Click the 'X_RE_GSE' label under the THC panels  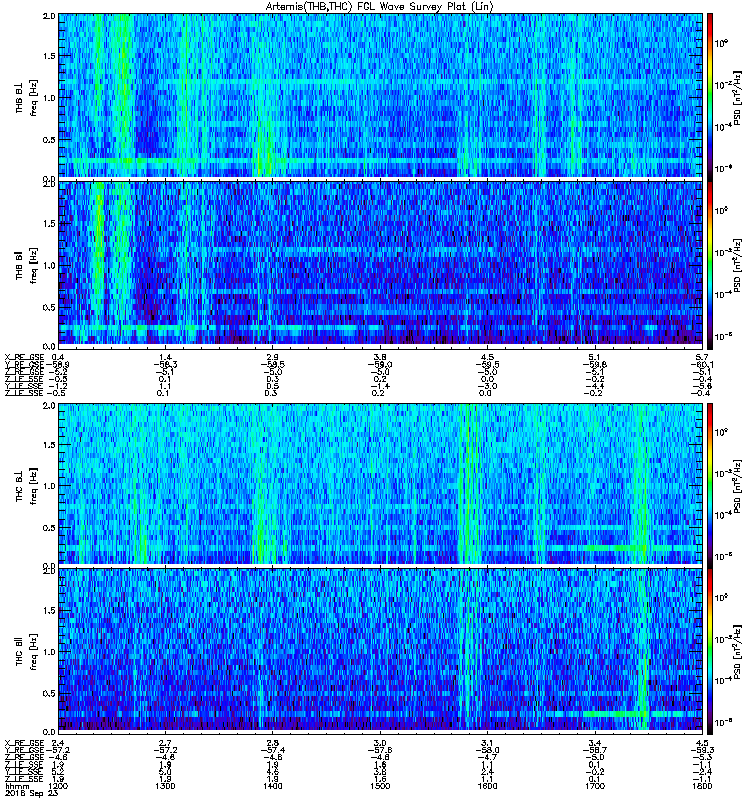(24, 742)
